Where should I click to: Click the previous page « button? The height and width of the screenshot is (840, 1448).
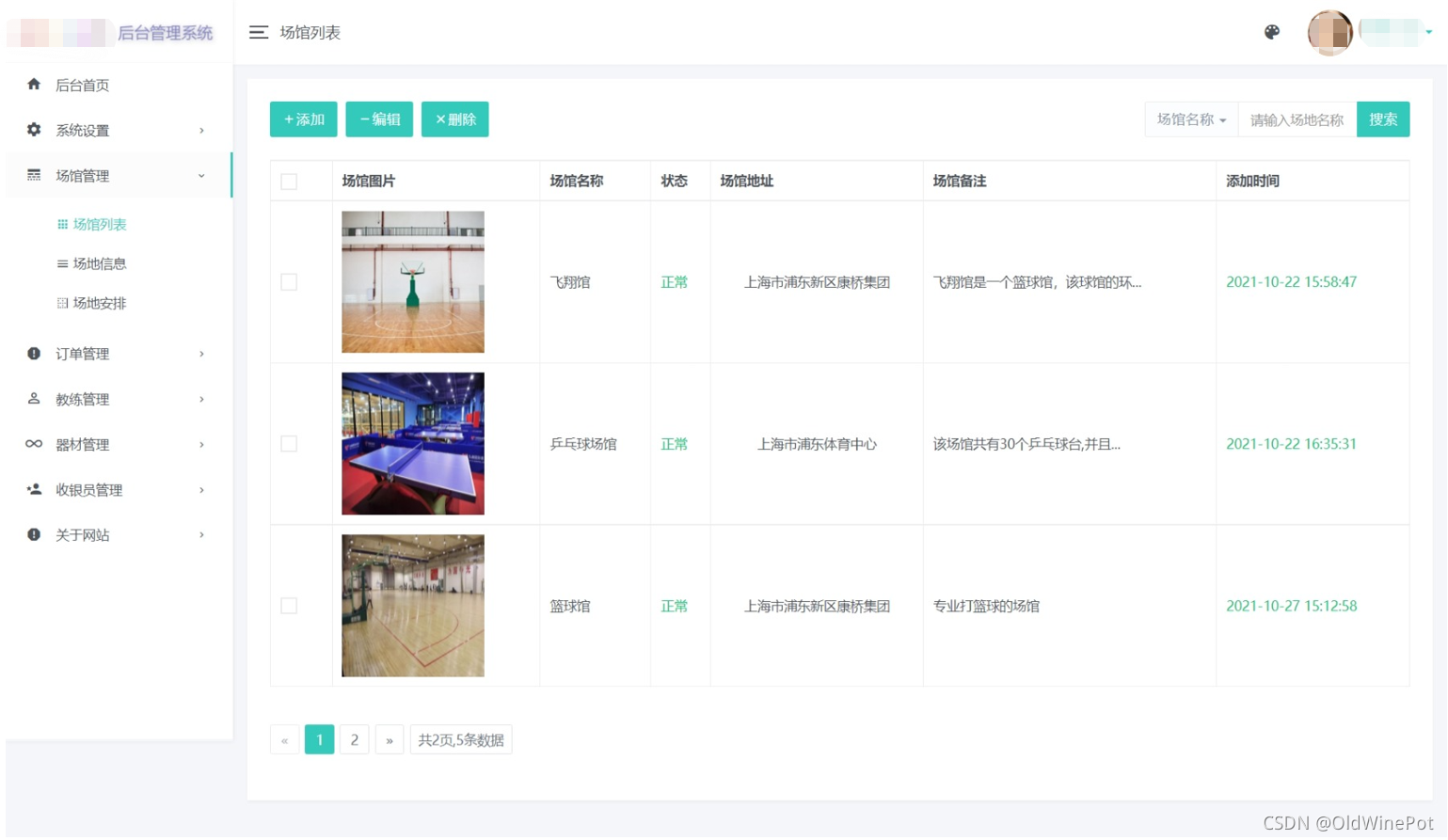click(284, 740)
